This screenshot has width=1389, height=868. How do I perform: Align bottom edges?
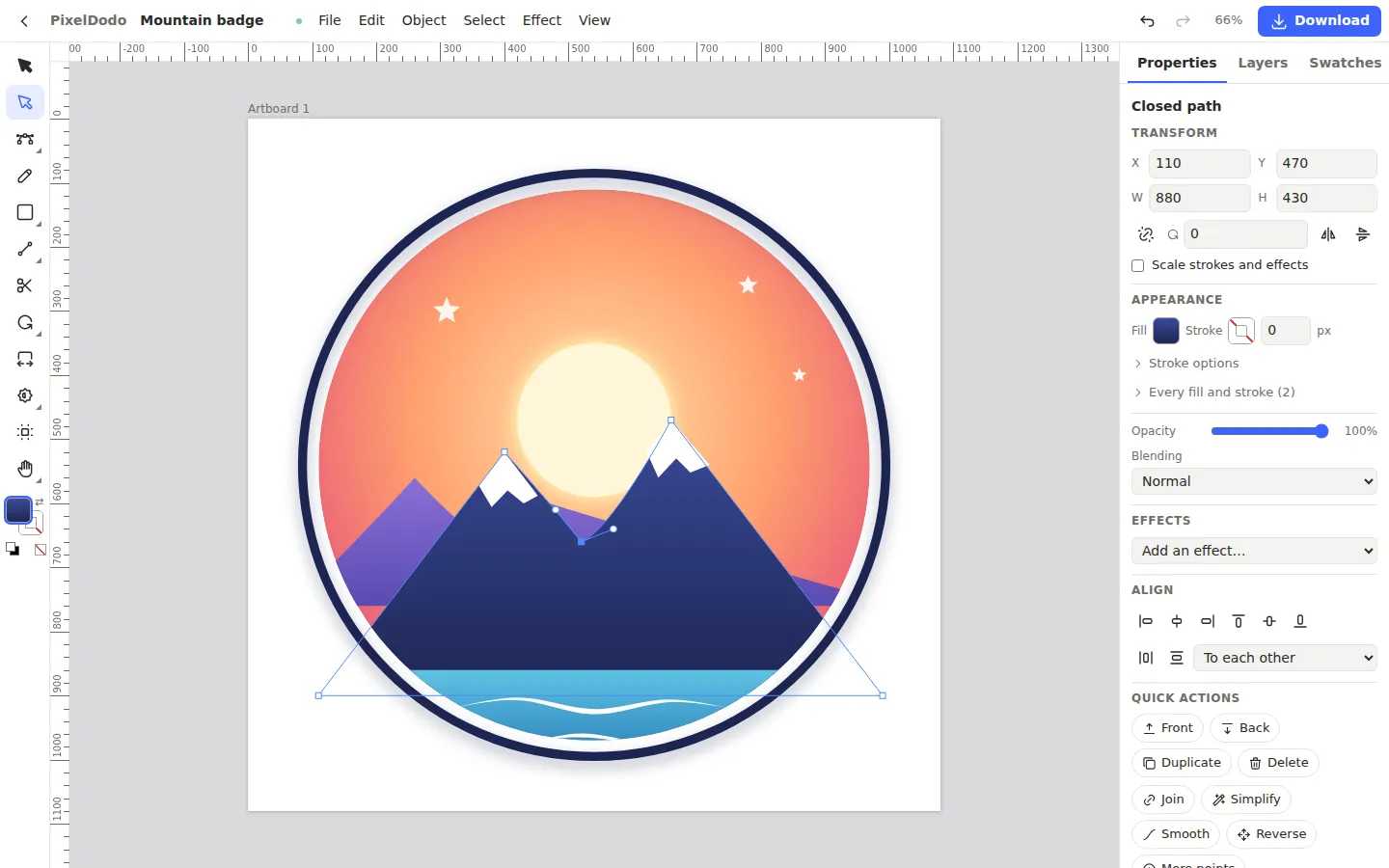pos(1300,621)
